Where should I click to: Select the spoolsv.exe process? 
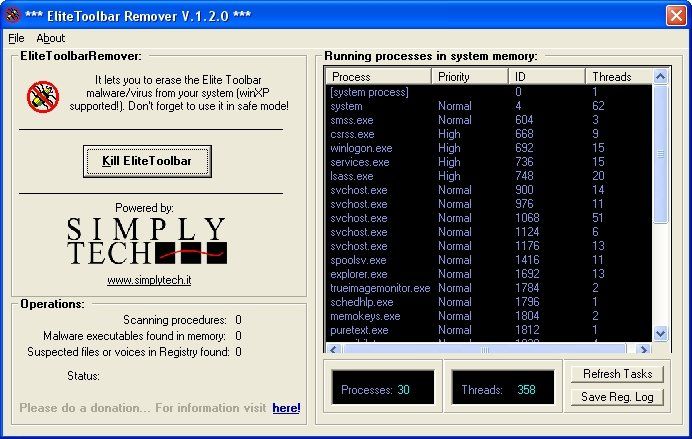[x=489, y=260]
